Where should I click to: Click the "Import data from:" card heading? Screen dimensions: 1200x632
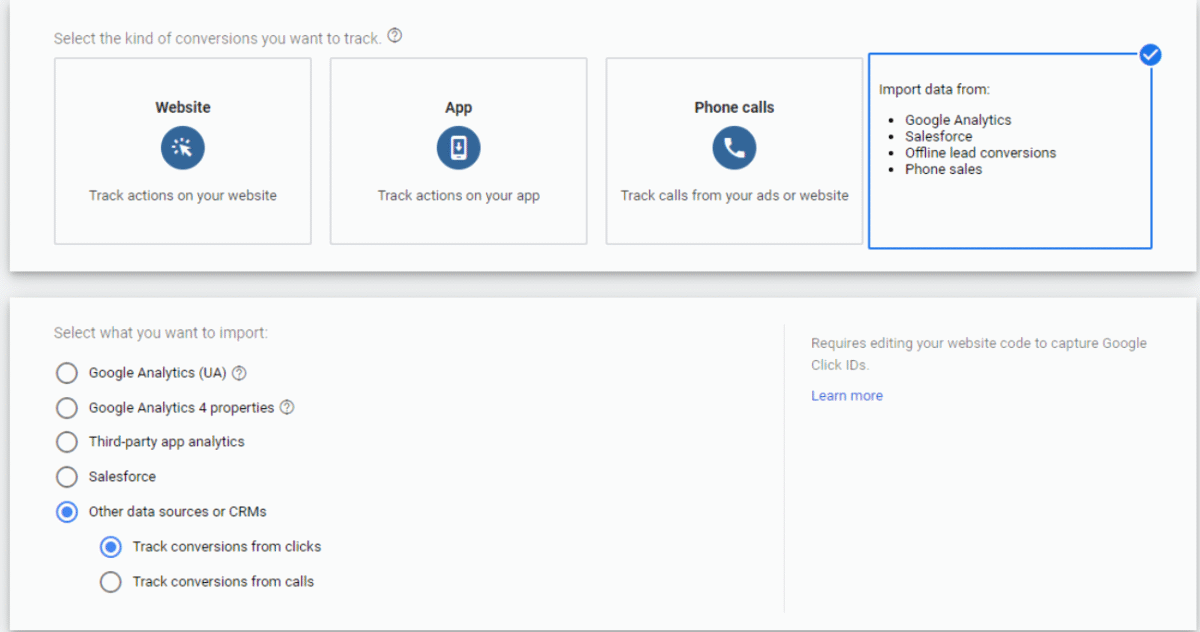pos(934,90)
